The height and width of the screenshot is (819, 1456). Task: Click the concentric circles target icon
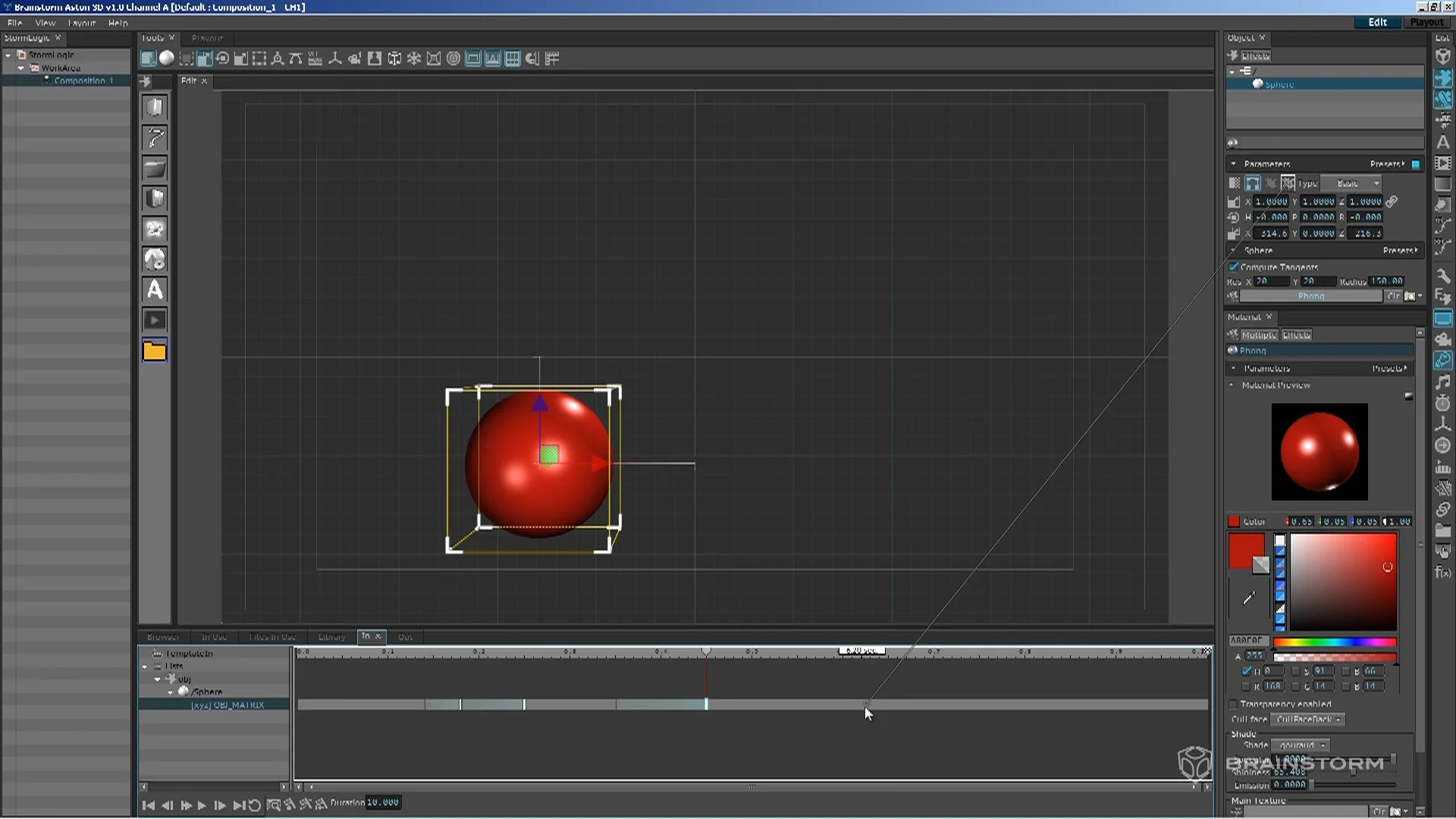pos(453,58)
